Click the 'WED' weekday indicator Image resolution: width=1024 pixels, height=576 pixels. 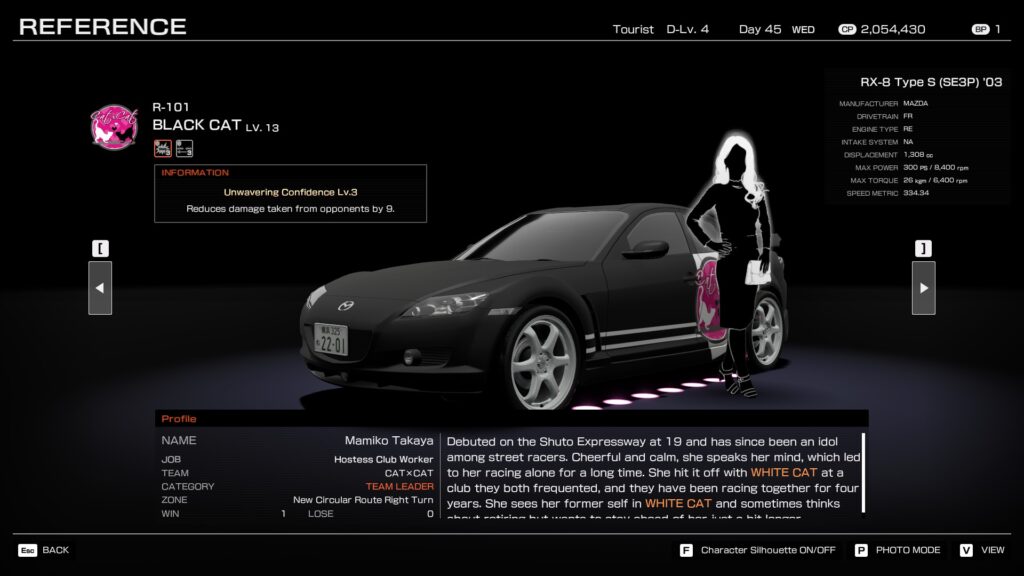pyautogui.click(x=803, y=30)
